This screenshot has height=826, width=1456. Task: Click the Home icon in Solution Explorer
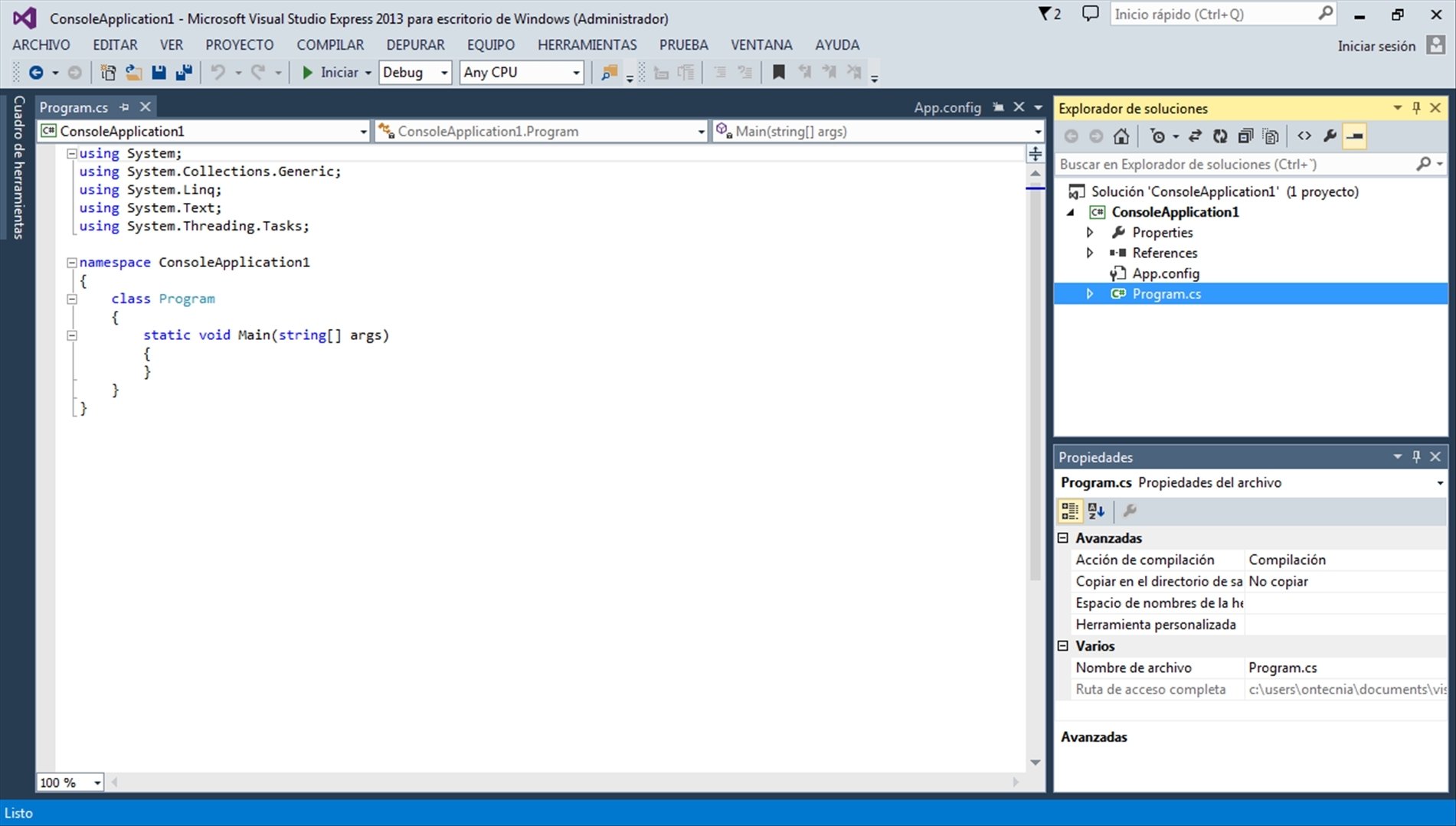tap(1121, 136)
